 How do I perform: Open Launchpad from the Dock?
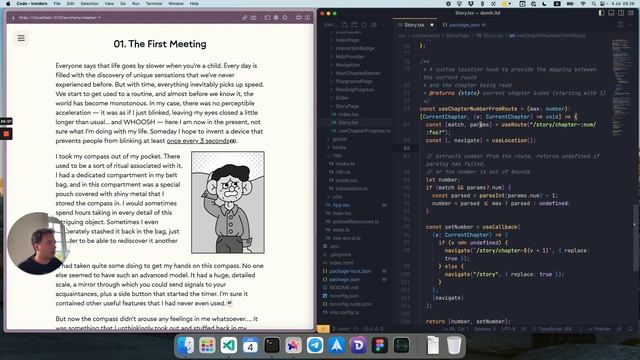(x=207, y=345)
